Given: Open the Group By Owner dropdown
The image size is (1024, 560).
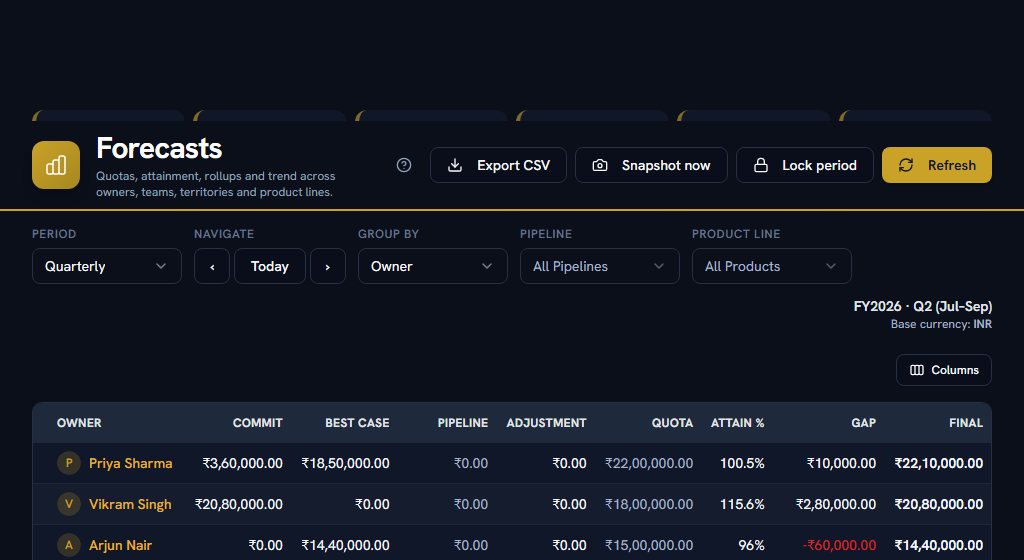Looking at the screenshot, I should [x=432, y=266].
